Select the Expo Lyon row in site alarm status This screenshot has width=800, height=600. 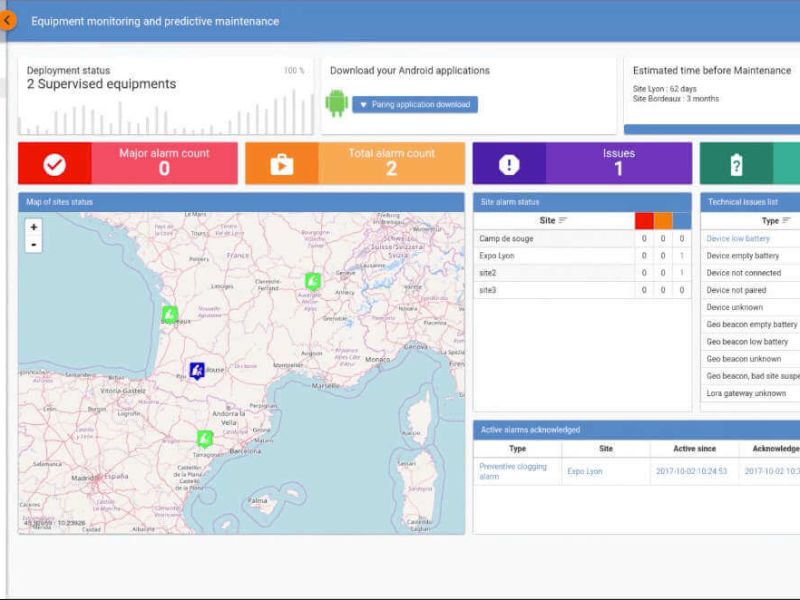(x=582, y=256)
